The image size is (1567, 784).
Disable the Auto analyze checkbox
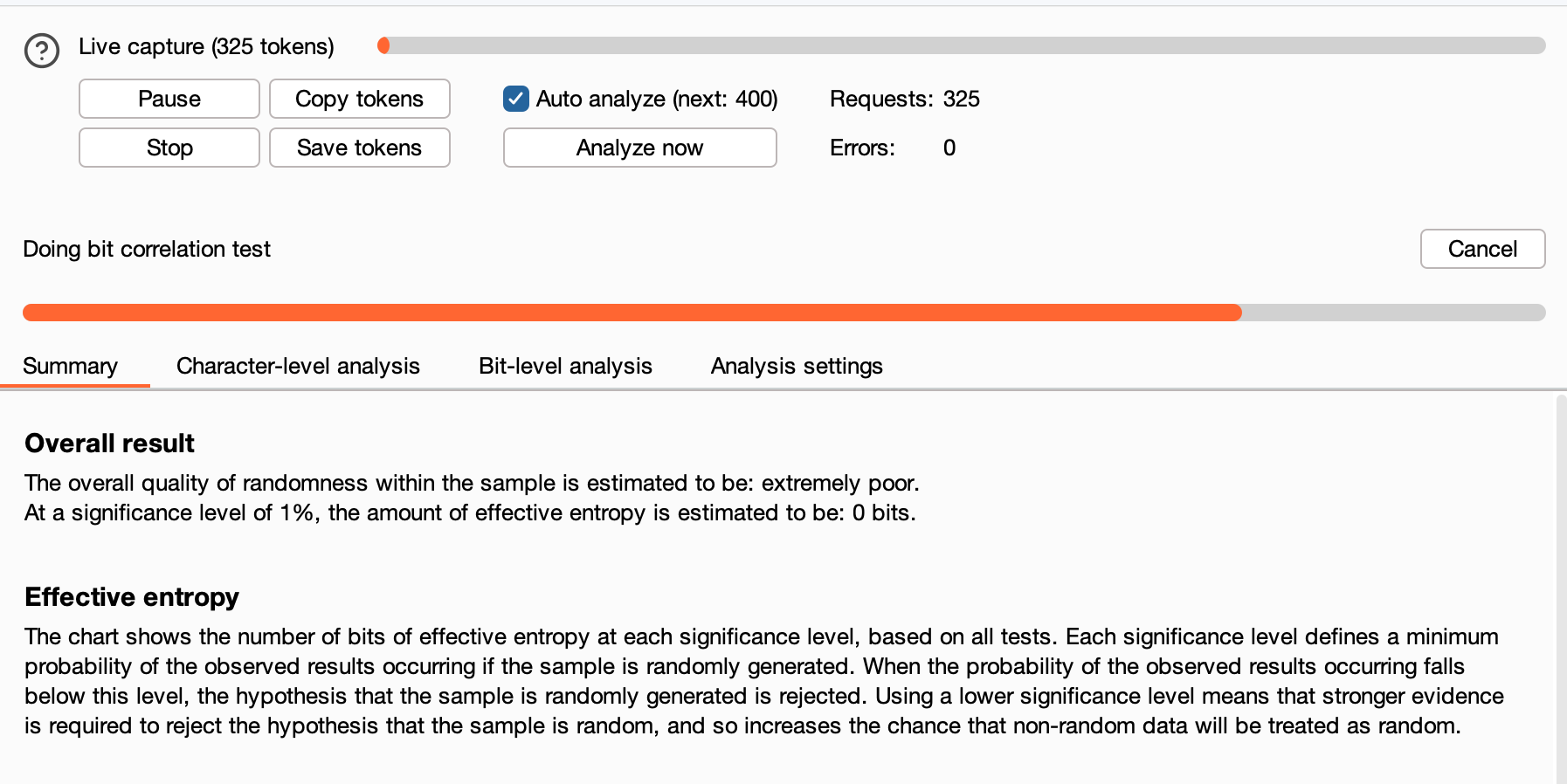(516, 99)
